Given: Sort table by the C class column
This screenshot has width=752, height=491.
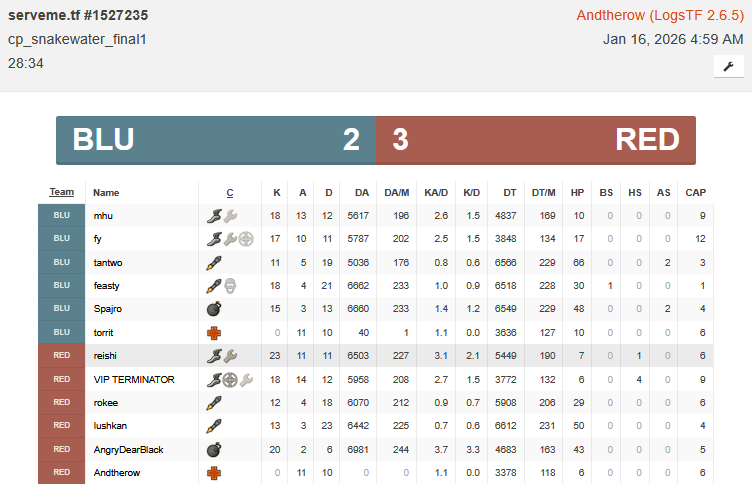Looking at the screenshot, I should (230, 192).
